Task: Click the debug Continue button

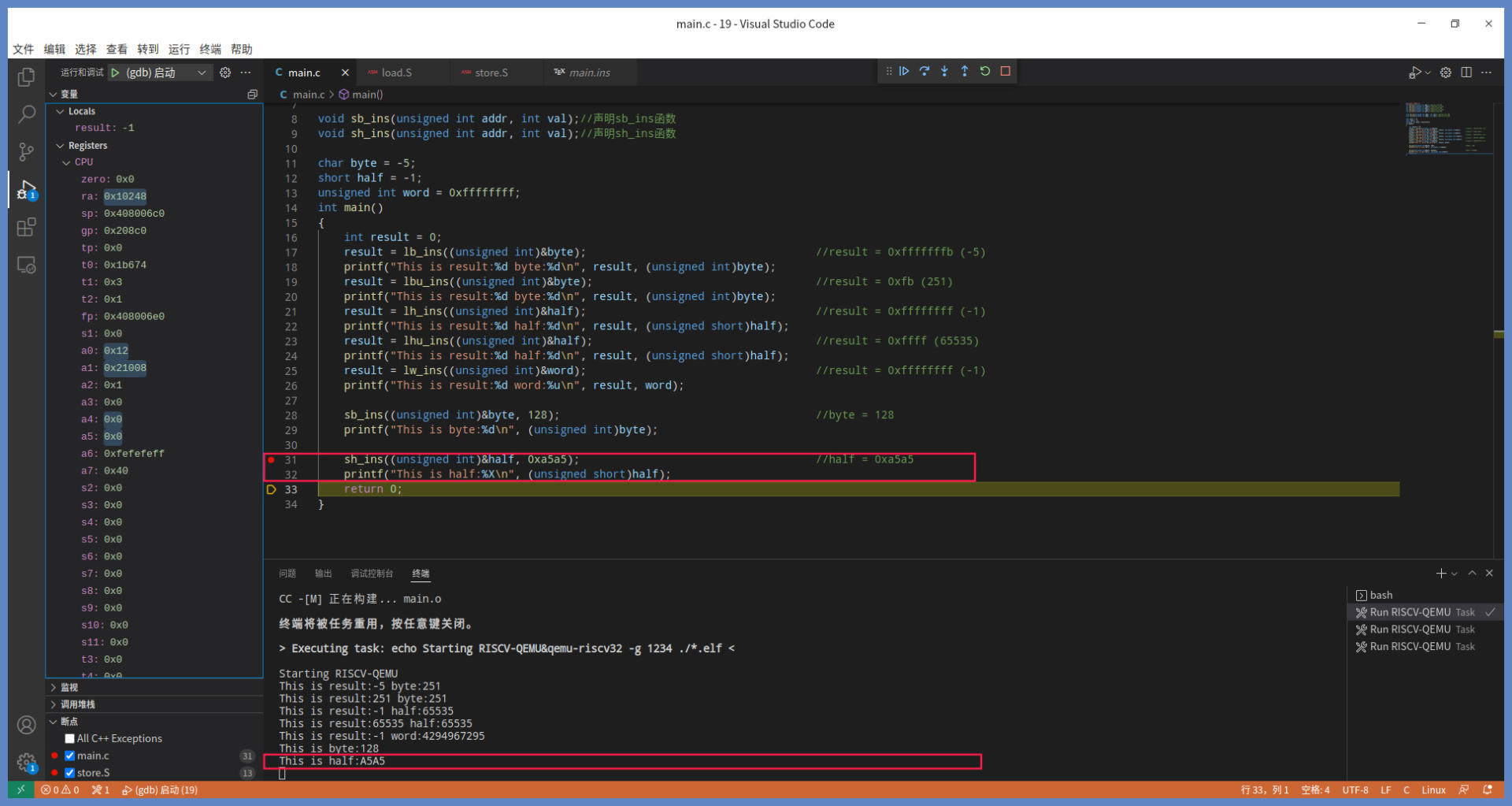Action: (904, 72)
